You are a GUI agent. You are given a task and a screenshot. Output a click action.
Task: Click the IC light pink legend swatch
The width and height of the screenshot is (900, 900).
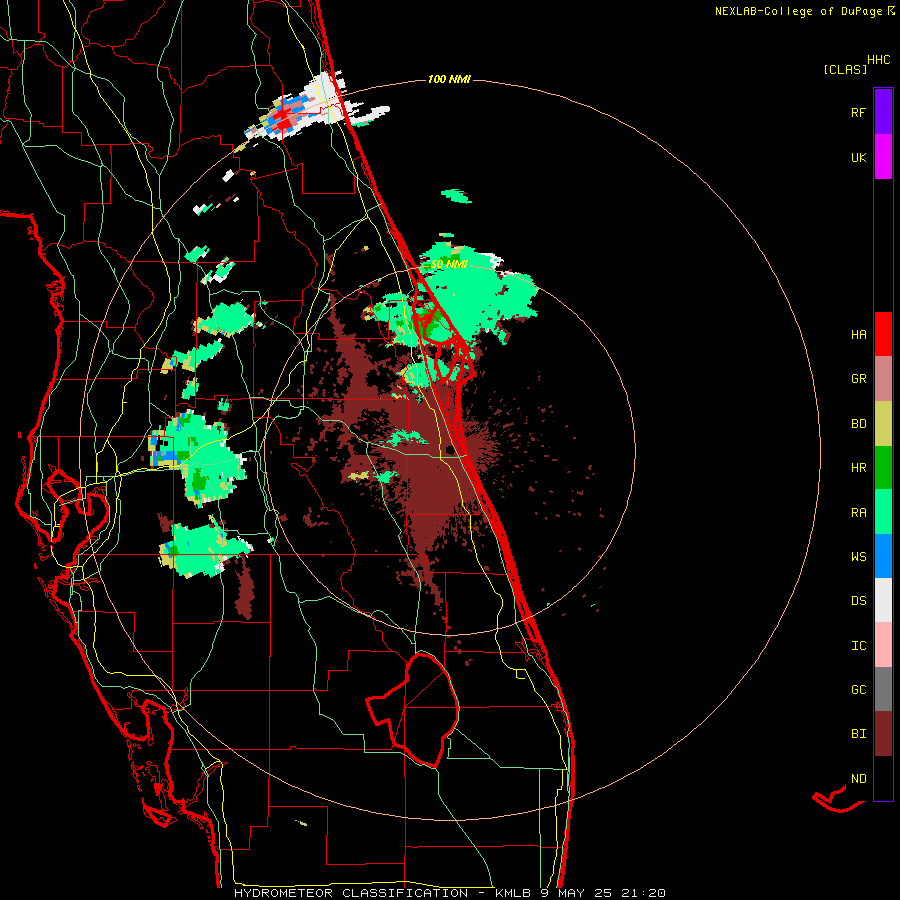pos(883,645)
